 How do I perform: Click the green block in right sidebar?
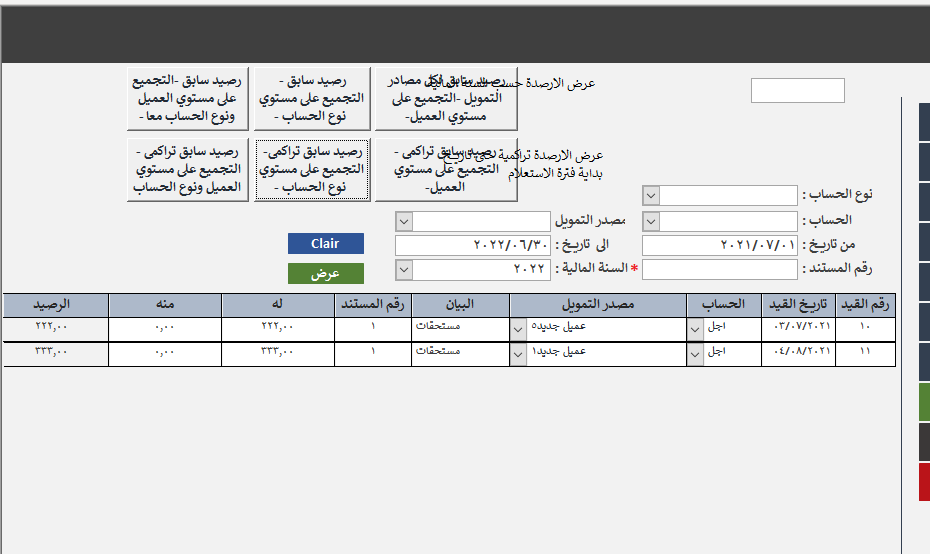point(925,402)
